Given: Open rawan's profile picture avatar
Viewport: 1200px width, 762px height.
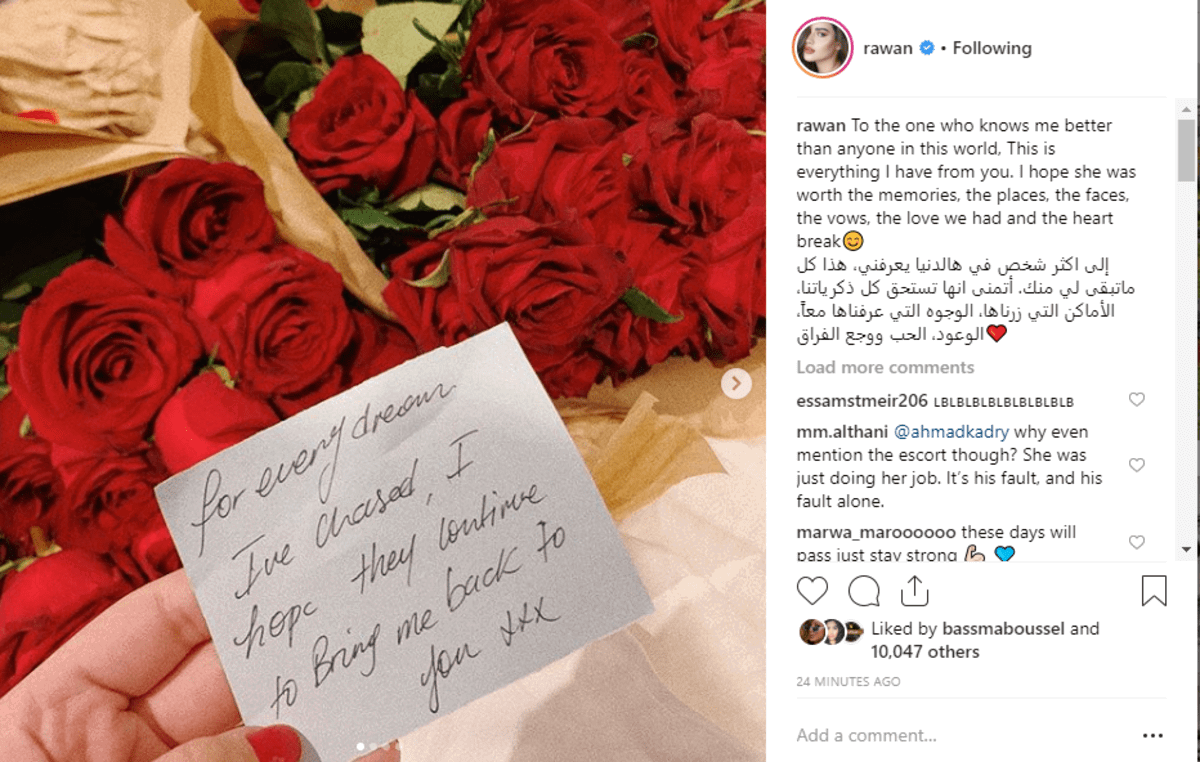Looking at the screenshot, I should click(x=822, y=47).
